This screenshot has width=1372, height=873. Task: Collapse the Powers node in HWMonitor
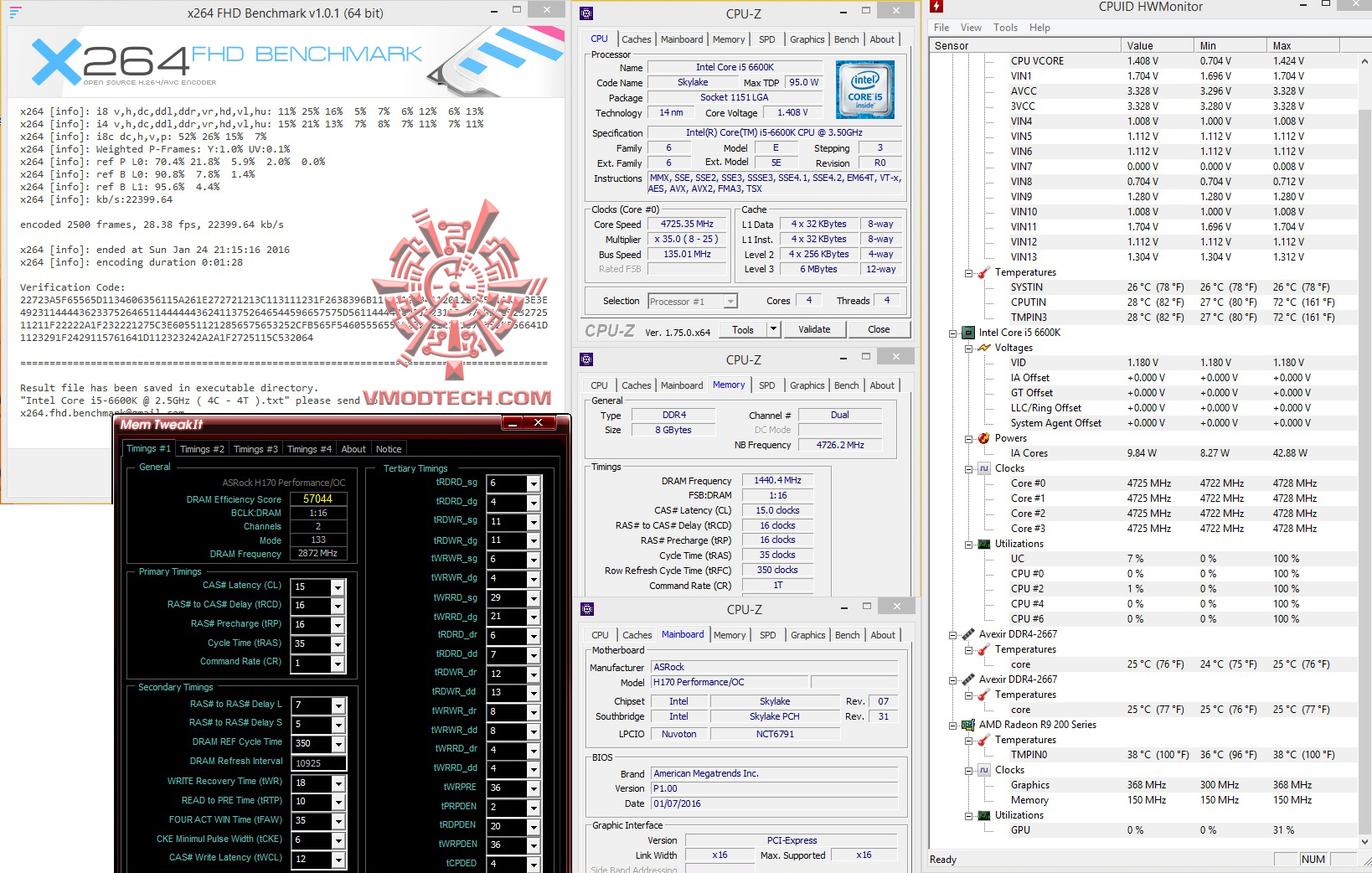pyautogui.click(x=969, y=438)
